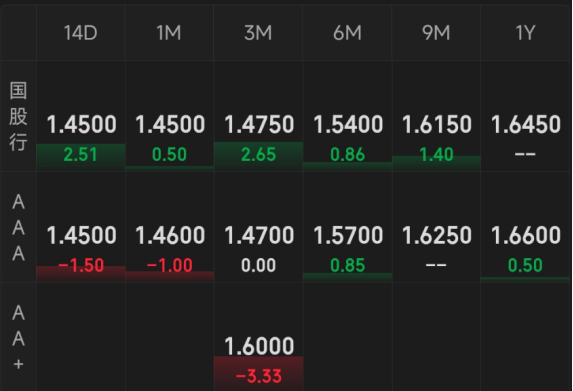The image size is (573, 391).
Task: Click the AAA row label
Action: 18,227
